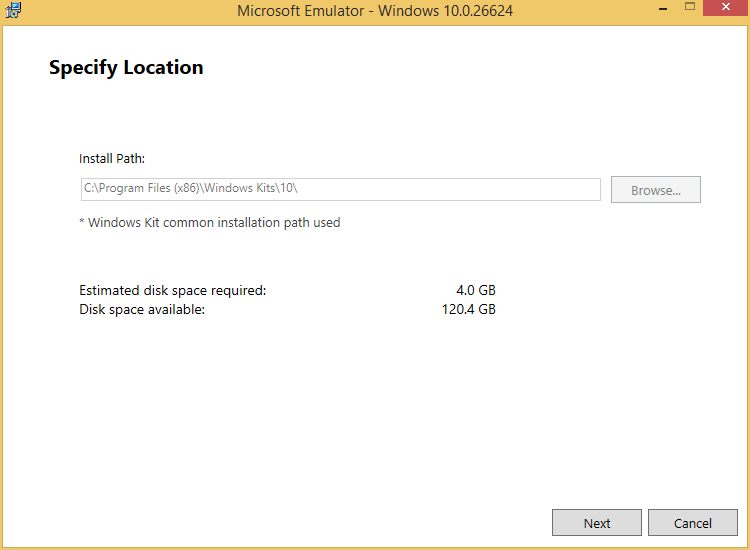Image resolution: width=750 pixels, height=550 pixels.
Task: Maximize the installer window
Action: (x=689, y=7)
